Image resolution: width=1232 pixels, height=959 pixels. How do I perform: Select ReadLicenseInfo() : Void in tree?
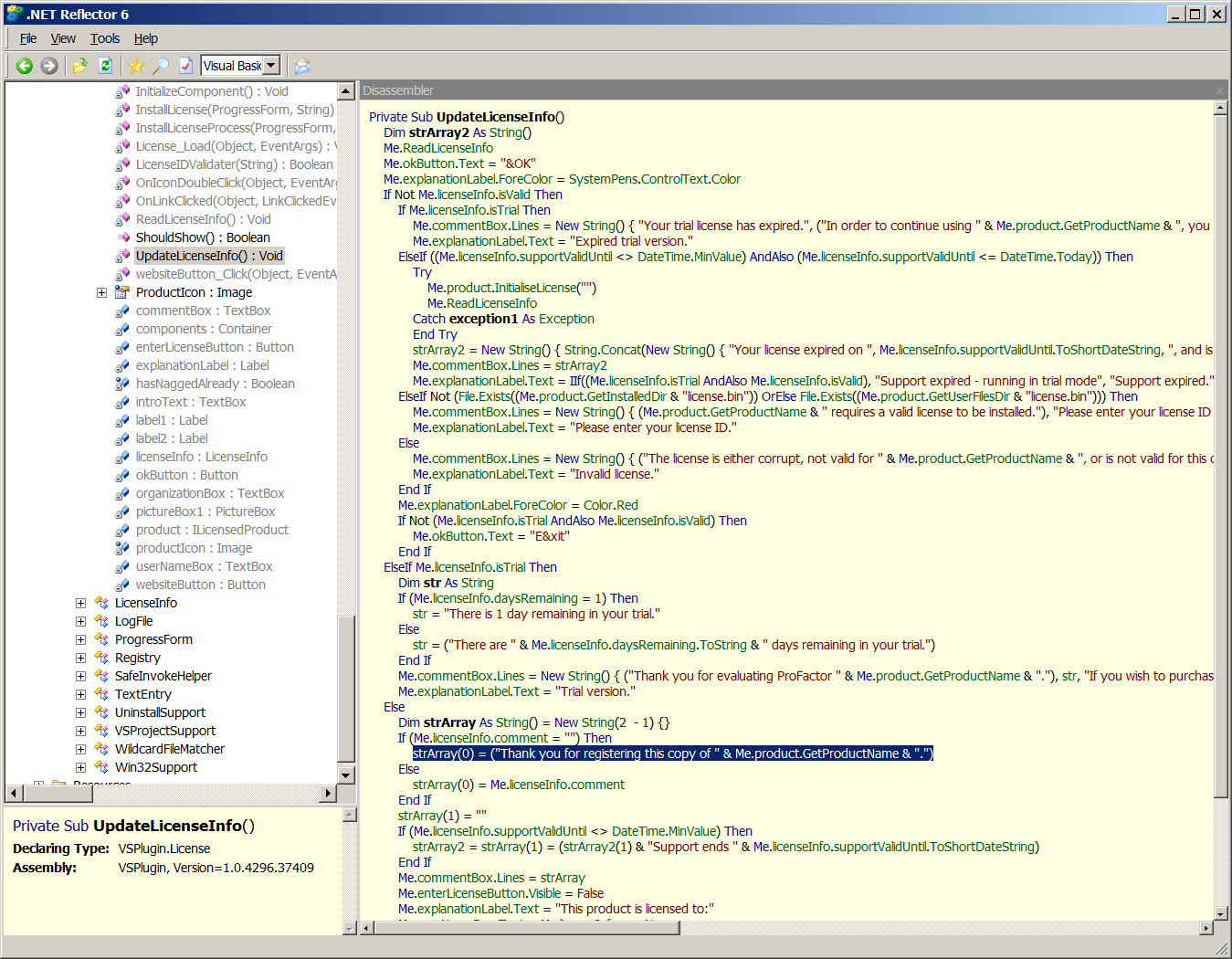203,219
